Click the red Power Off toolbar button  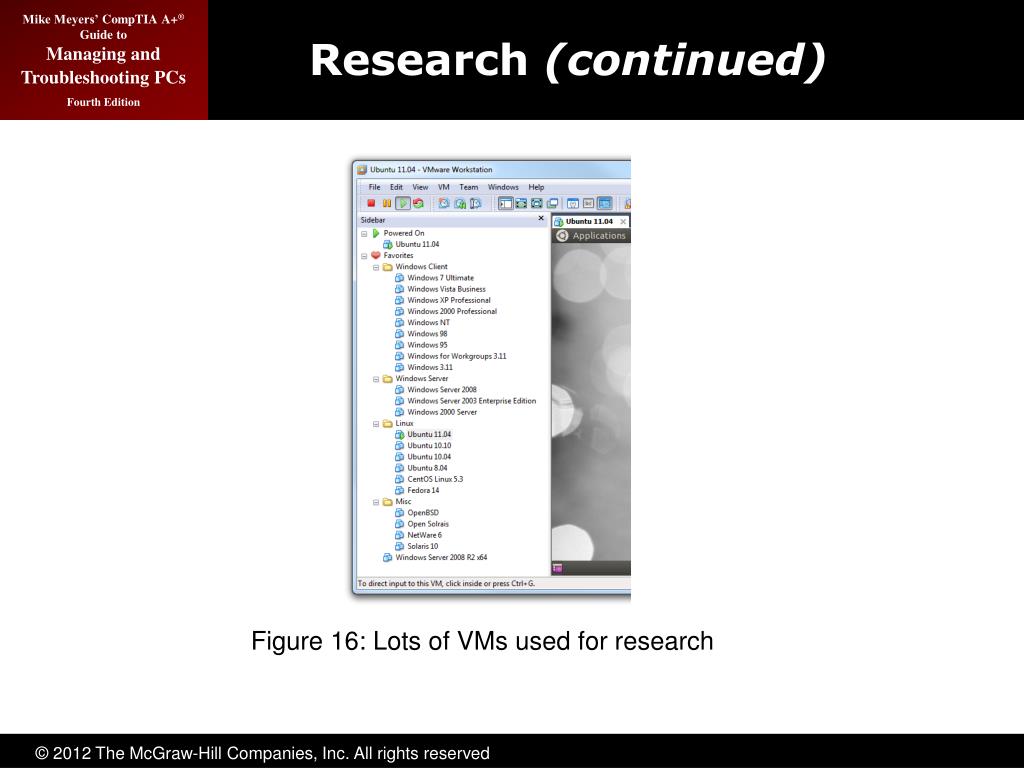click(x=371, y=204)
